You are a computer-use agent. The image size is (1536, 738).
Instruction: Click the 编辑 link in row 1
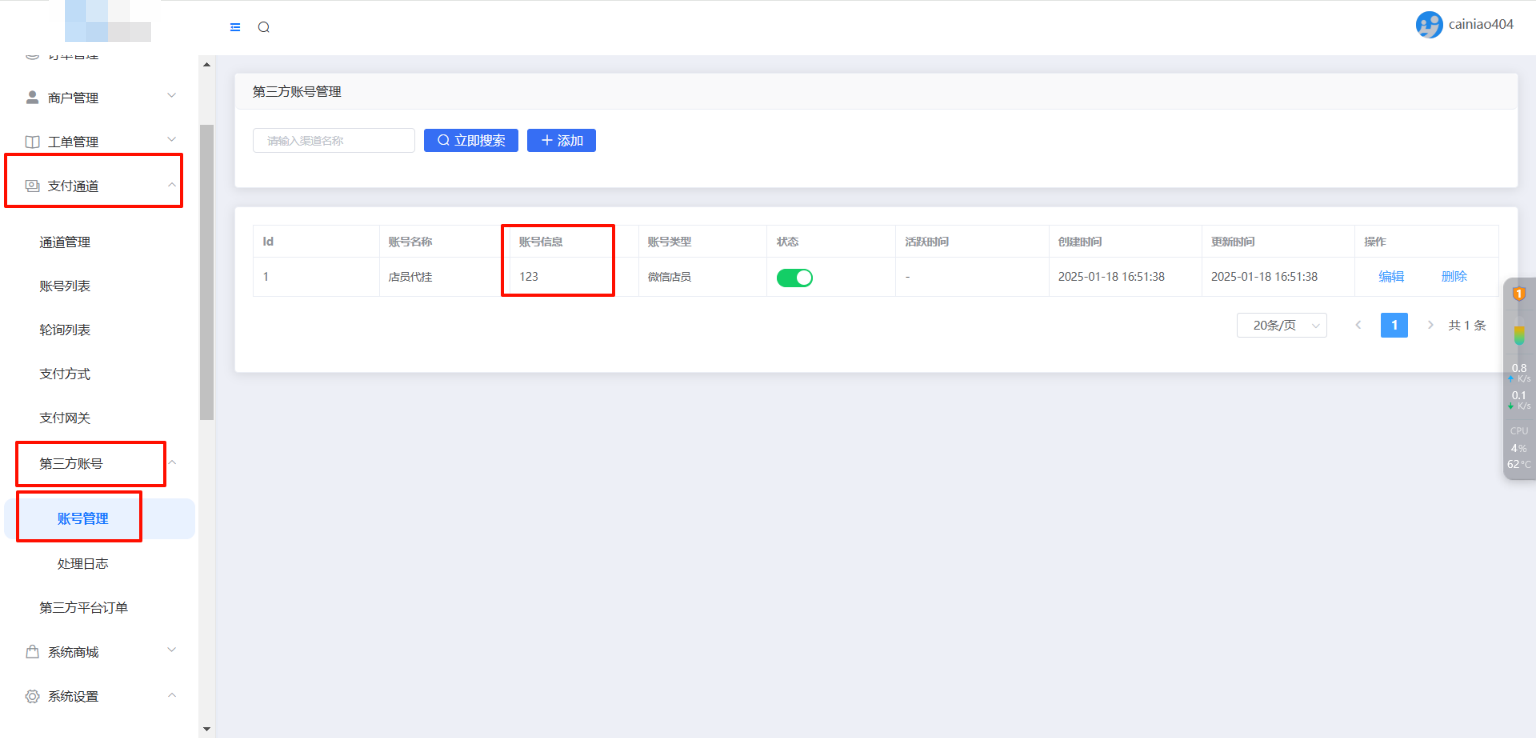click(x=1391, y=277)
